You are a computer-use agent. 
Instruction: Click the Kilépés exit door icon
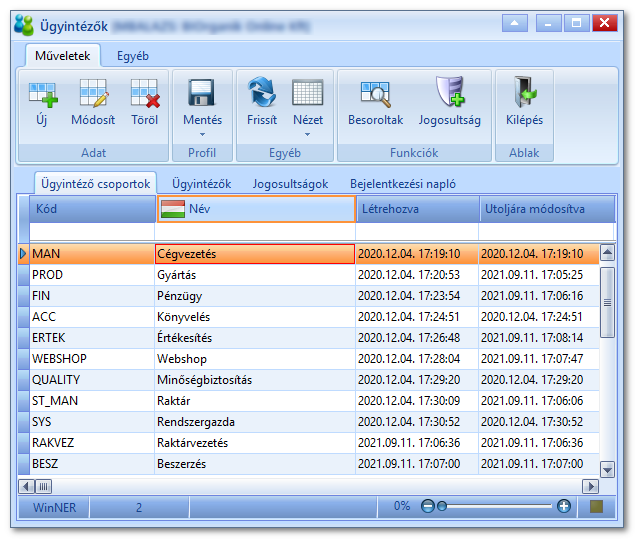pos(524,92)
